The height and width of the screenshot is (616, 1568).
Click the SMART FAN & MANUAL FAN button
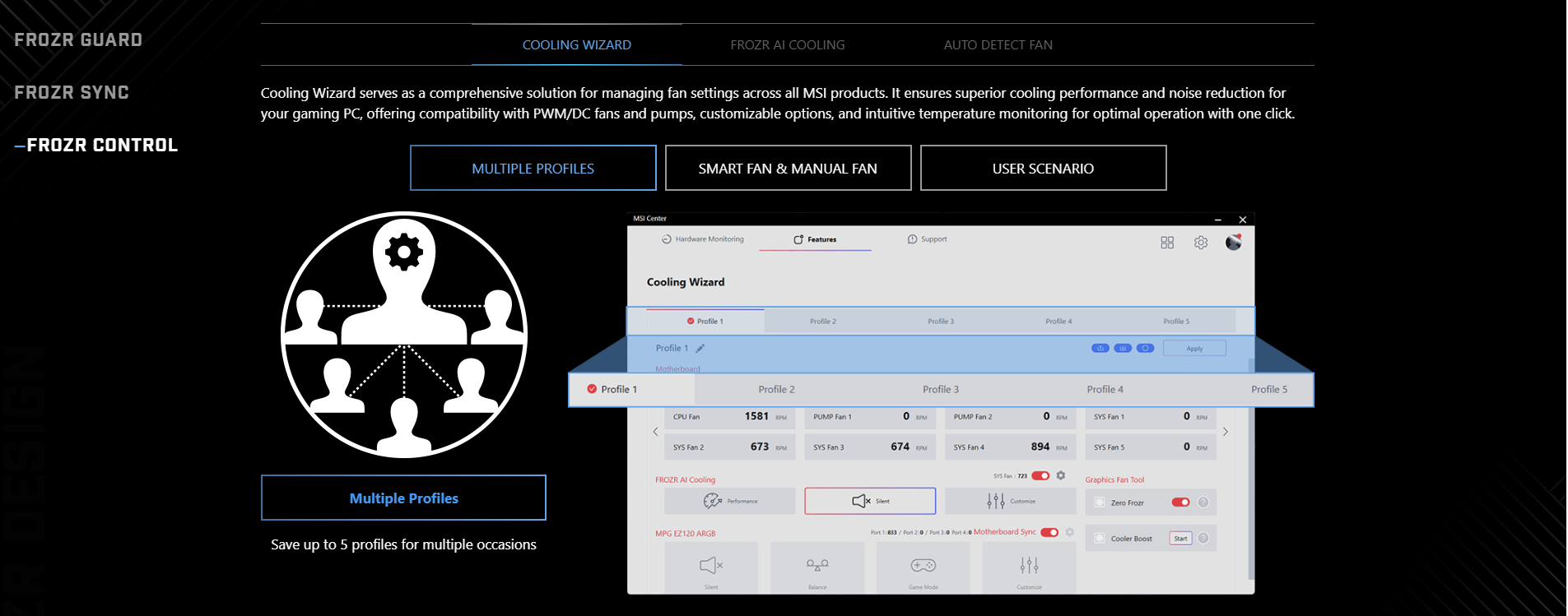788,169
